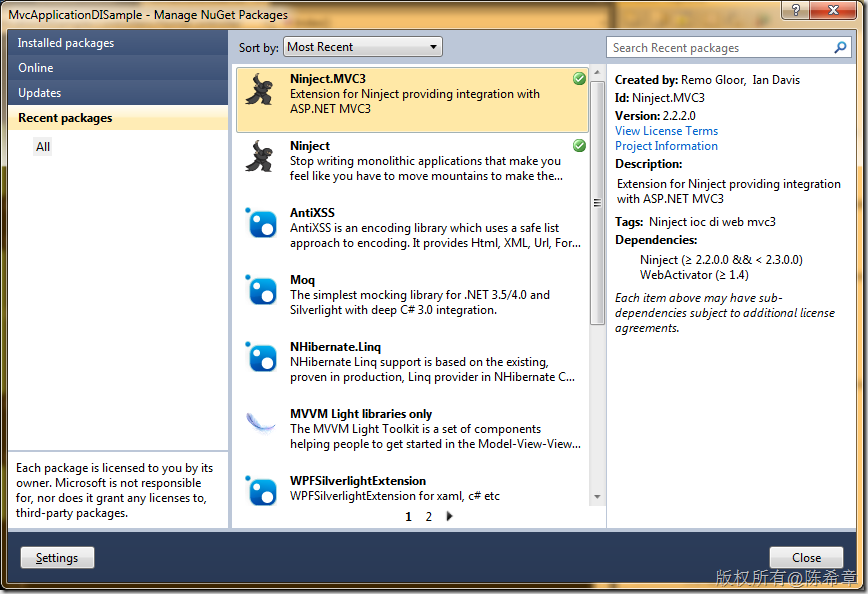868x594 pixels.
Task: Click the Close button at the bottom
Action: pos(806,557)
